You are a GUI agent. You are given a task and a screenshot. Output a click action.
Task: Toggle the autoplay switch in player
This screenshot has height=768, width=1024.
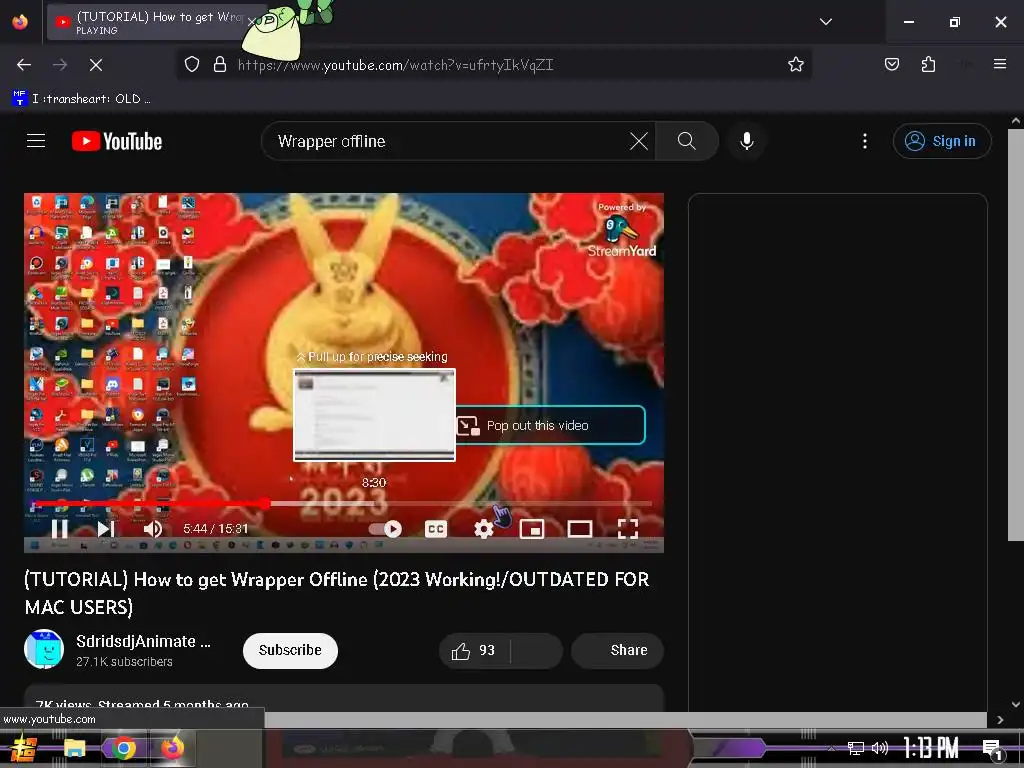click(385, 528)
